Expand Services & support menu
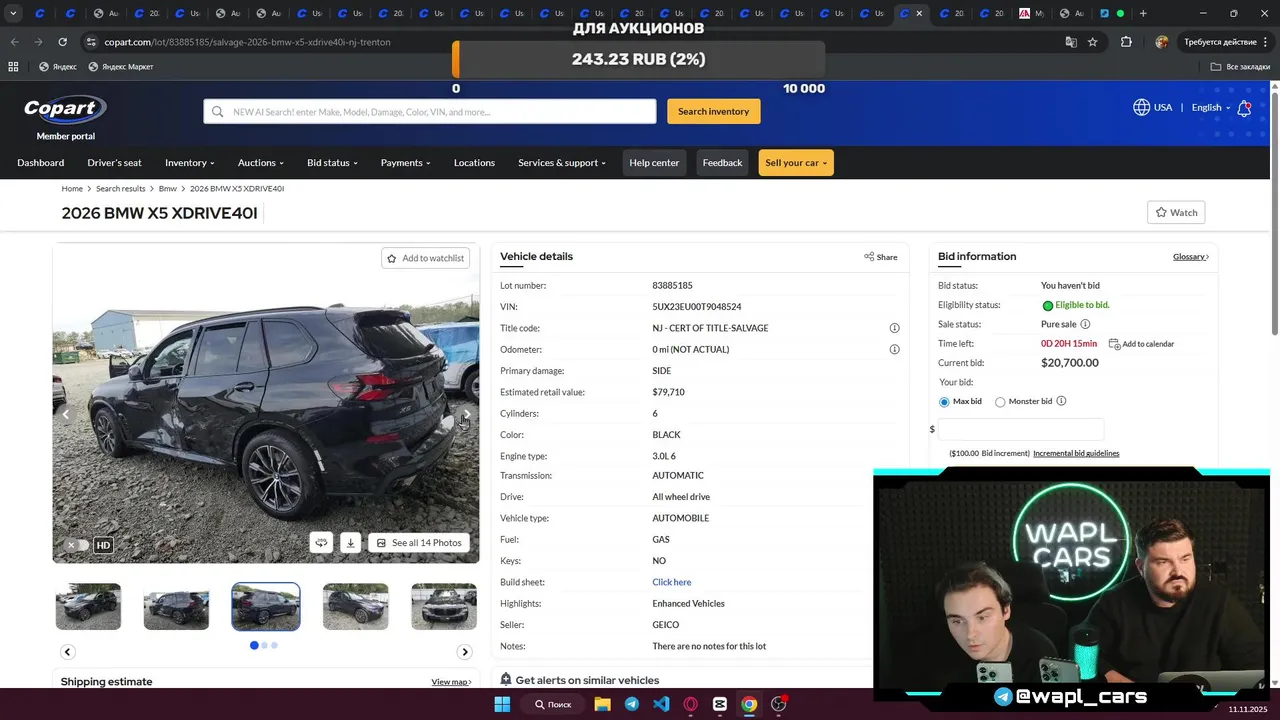 562,163
